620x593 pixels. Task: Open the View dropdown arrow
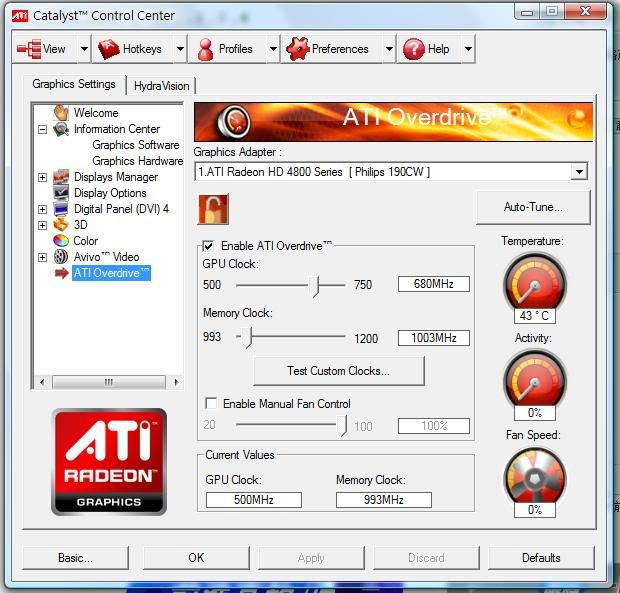pyautogui.click(x=84, y=49)
